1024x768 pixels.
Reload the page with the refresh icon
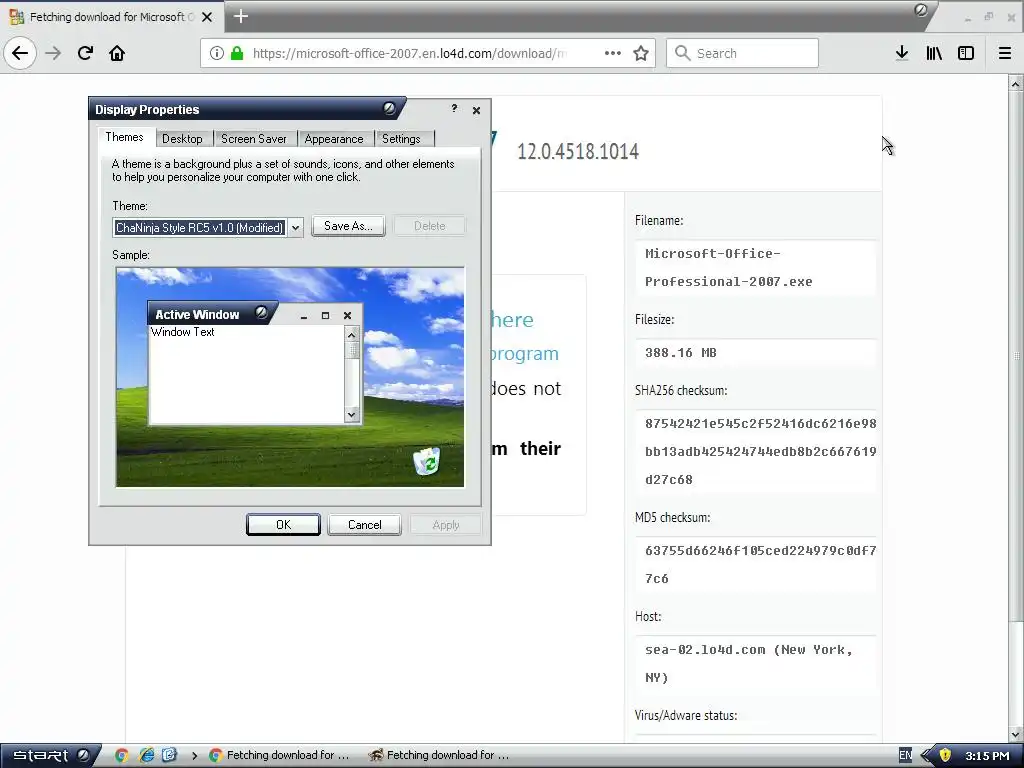point(85,53)
